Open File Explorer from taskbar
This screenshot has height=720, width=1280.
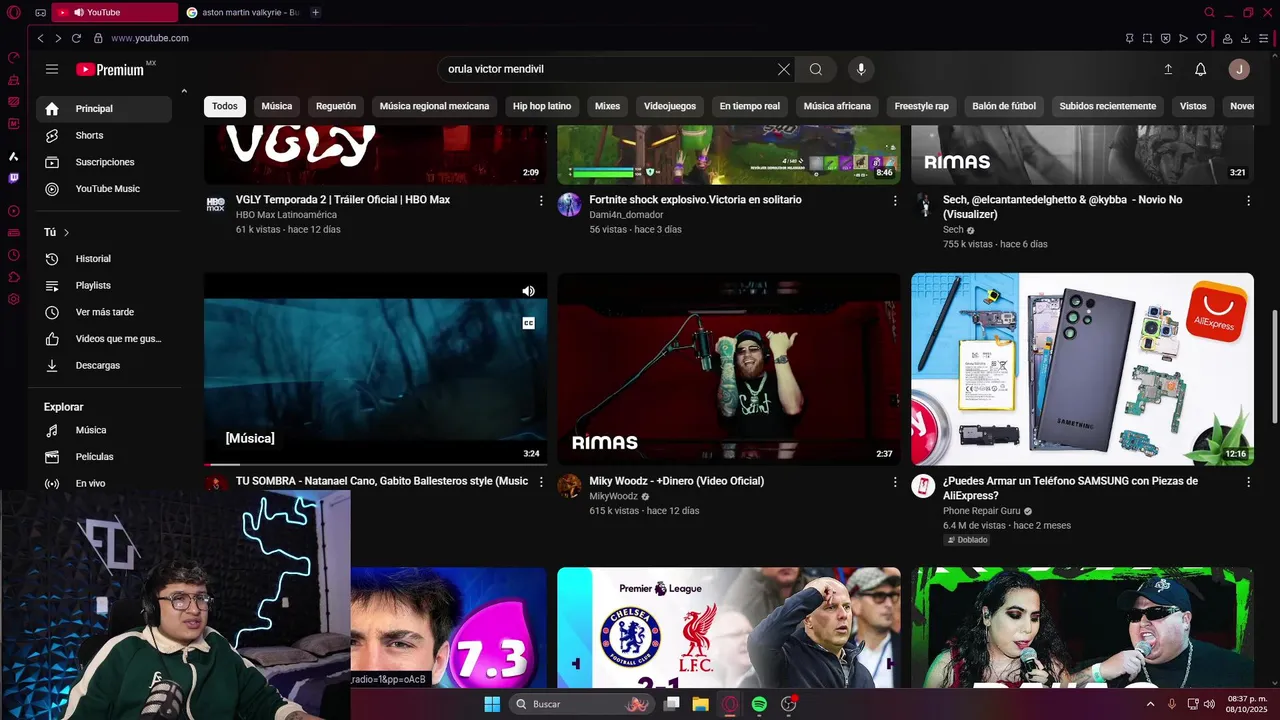(x=700, y=704)
